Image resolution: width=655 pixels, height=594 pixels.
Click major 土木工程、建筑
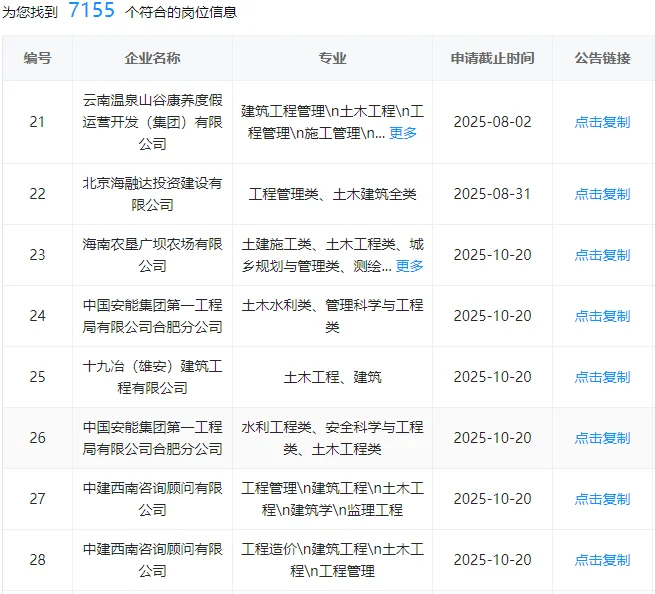tap(333, 377)
